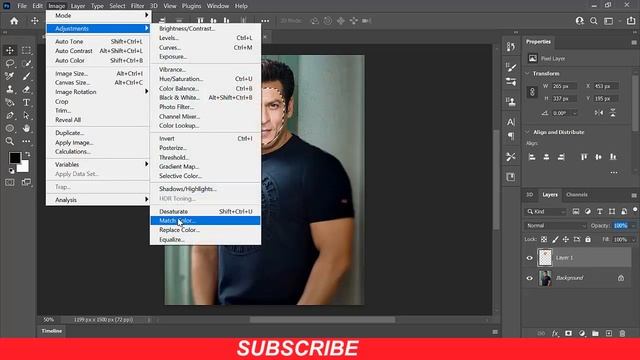Open the Select menu
Image resolution: width=640 pixels, height=360 pixels.
coord(117,6)
